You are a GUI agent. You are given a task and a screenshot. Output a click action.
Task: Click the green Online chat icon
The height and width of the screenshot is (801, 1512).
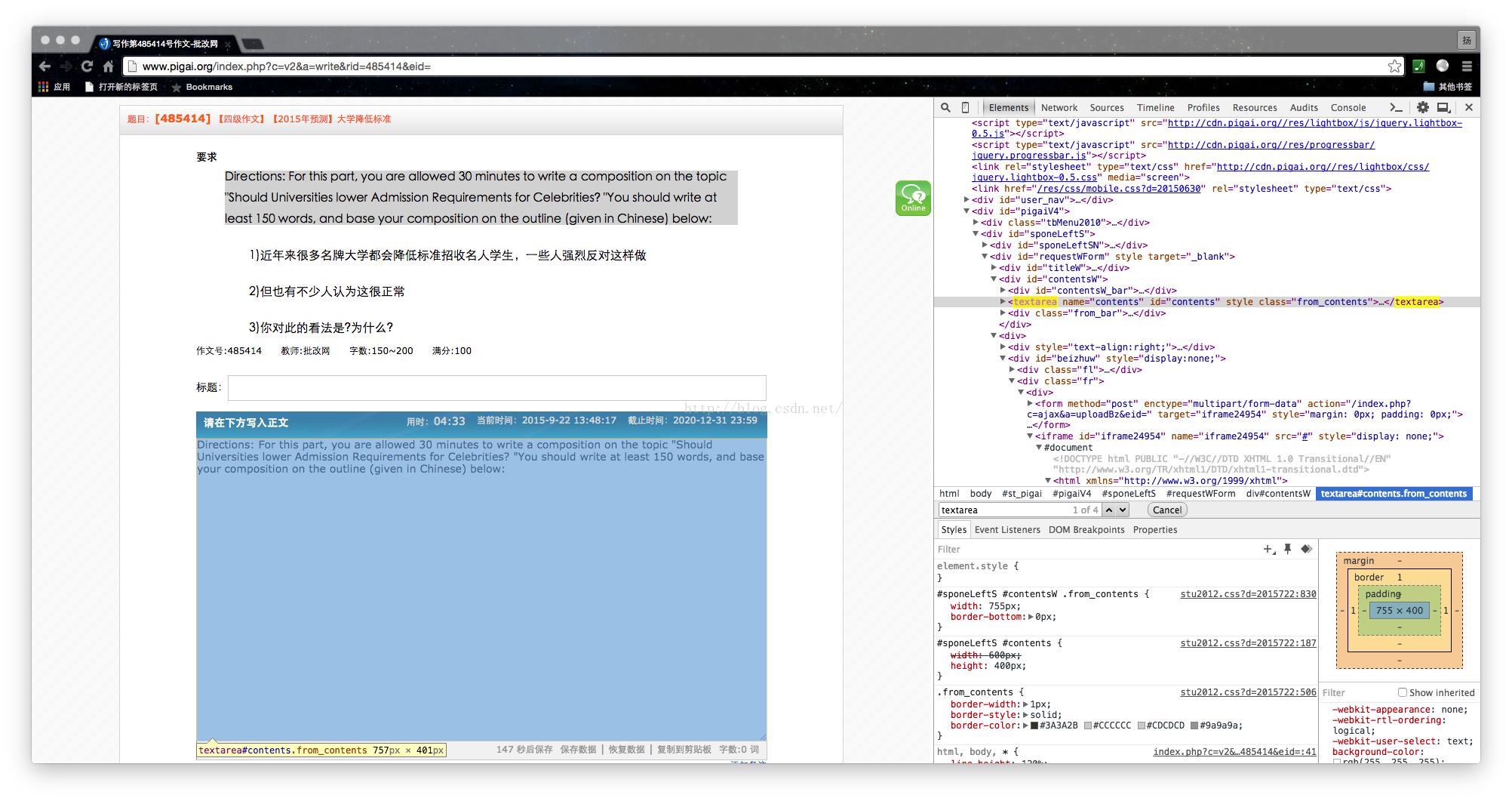point(913,198)
